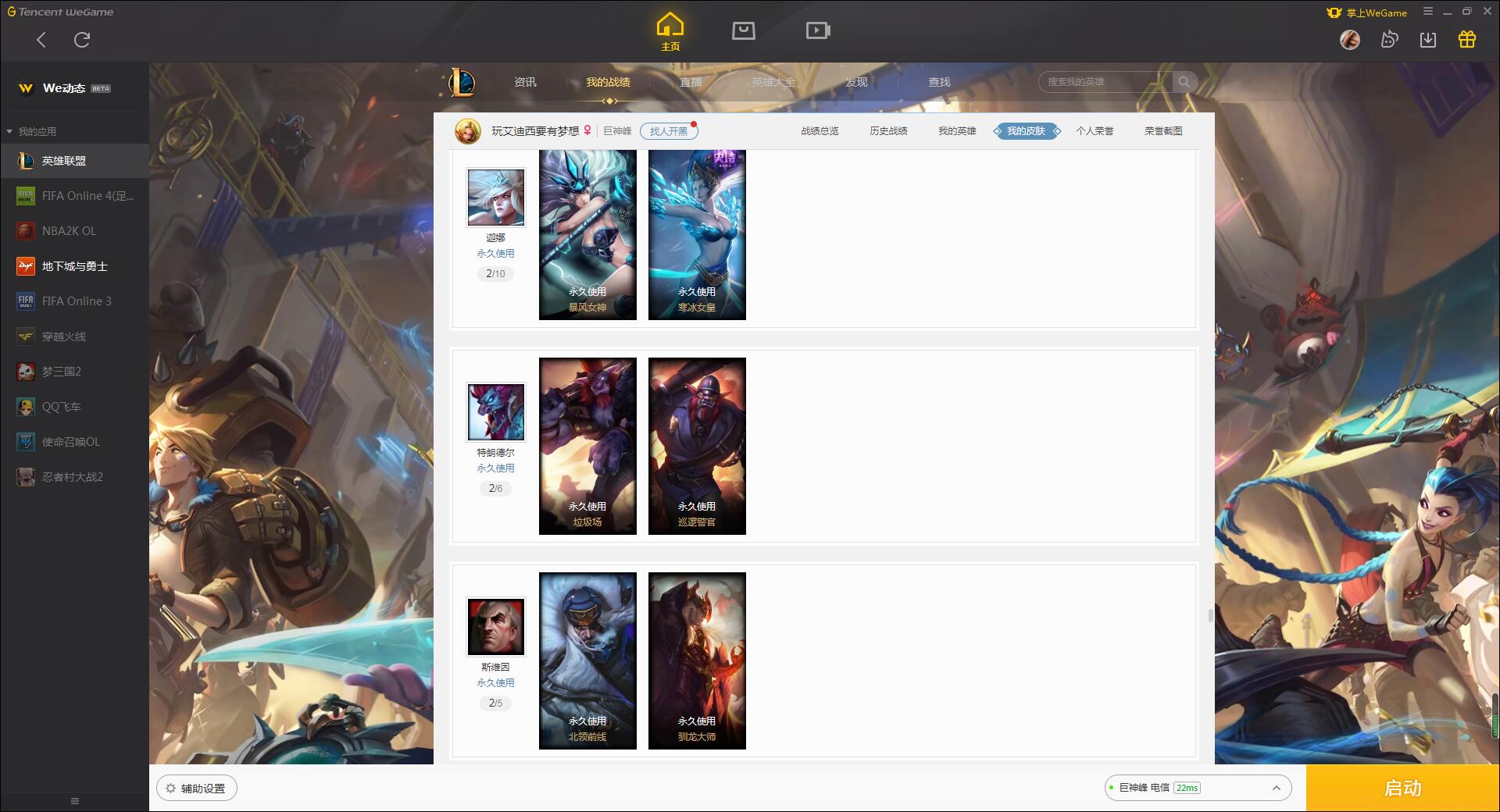
Task: Open the gift box icon
Action: click(1467, 40)
